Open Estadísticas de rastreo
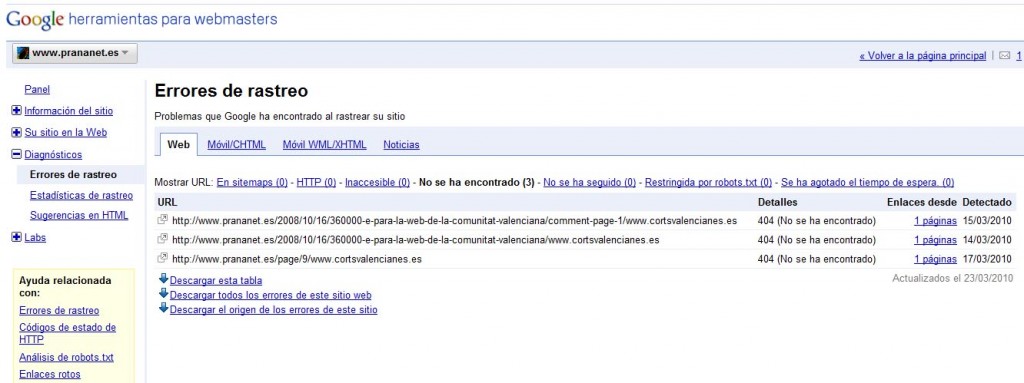 click(x=81, y=195)
